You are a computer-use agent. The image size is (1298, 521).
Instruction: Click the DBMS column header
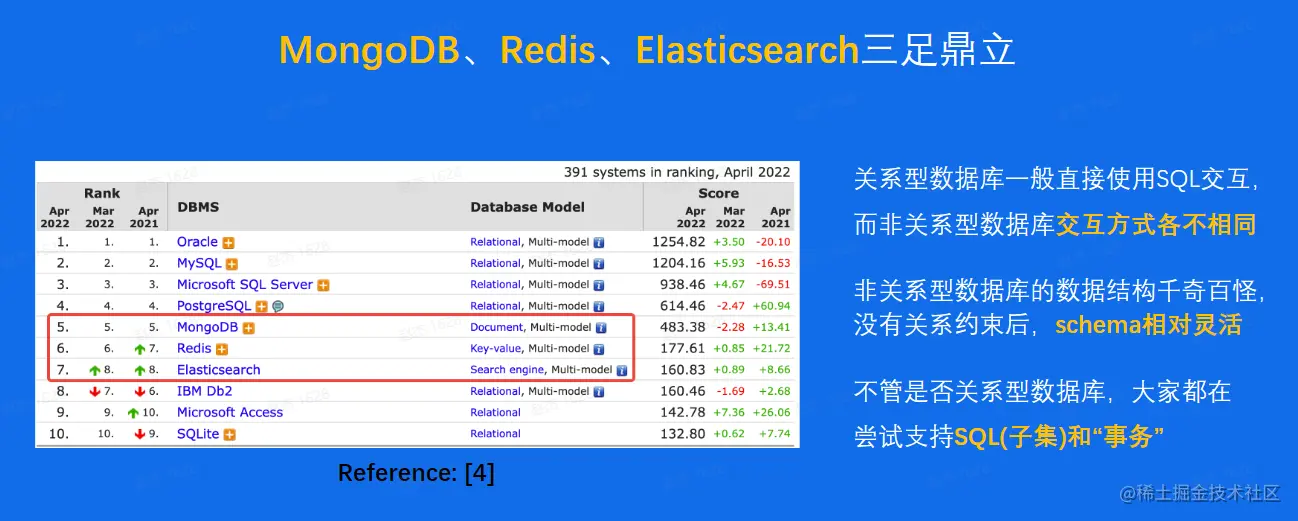click(x=198, y=207)
